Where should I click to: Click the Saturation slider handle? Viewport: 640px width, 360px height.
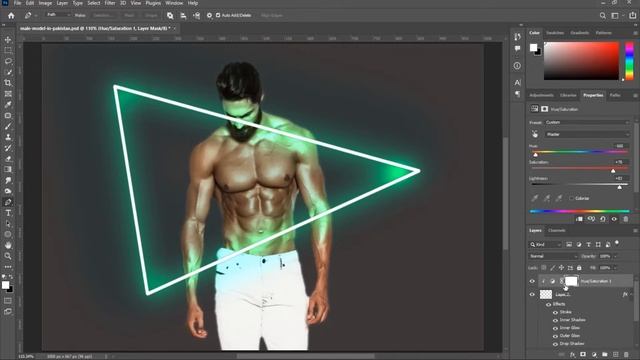(x=613, y=171)
